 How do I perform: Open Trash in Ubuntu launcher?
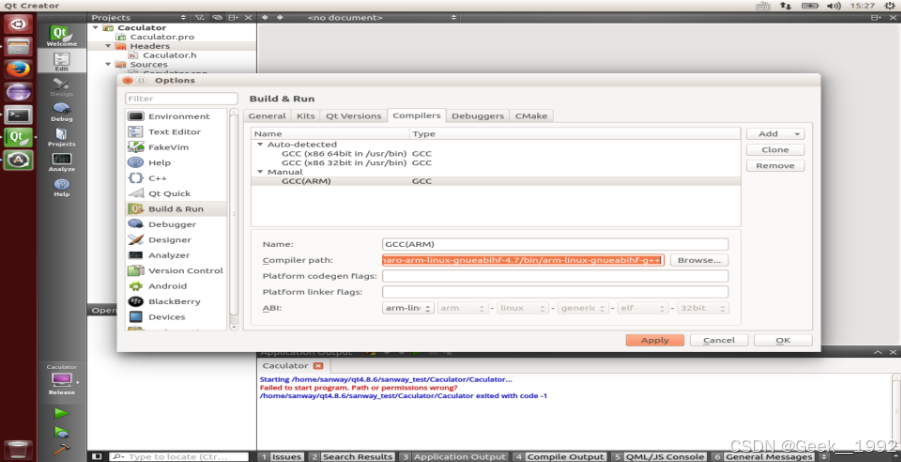click(18, 448)
